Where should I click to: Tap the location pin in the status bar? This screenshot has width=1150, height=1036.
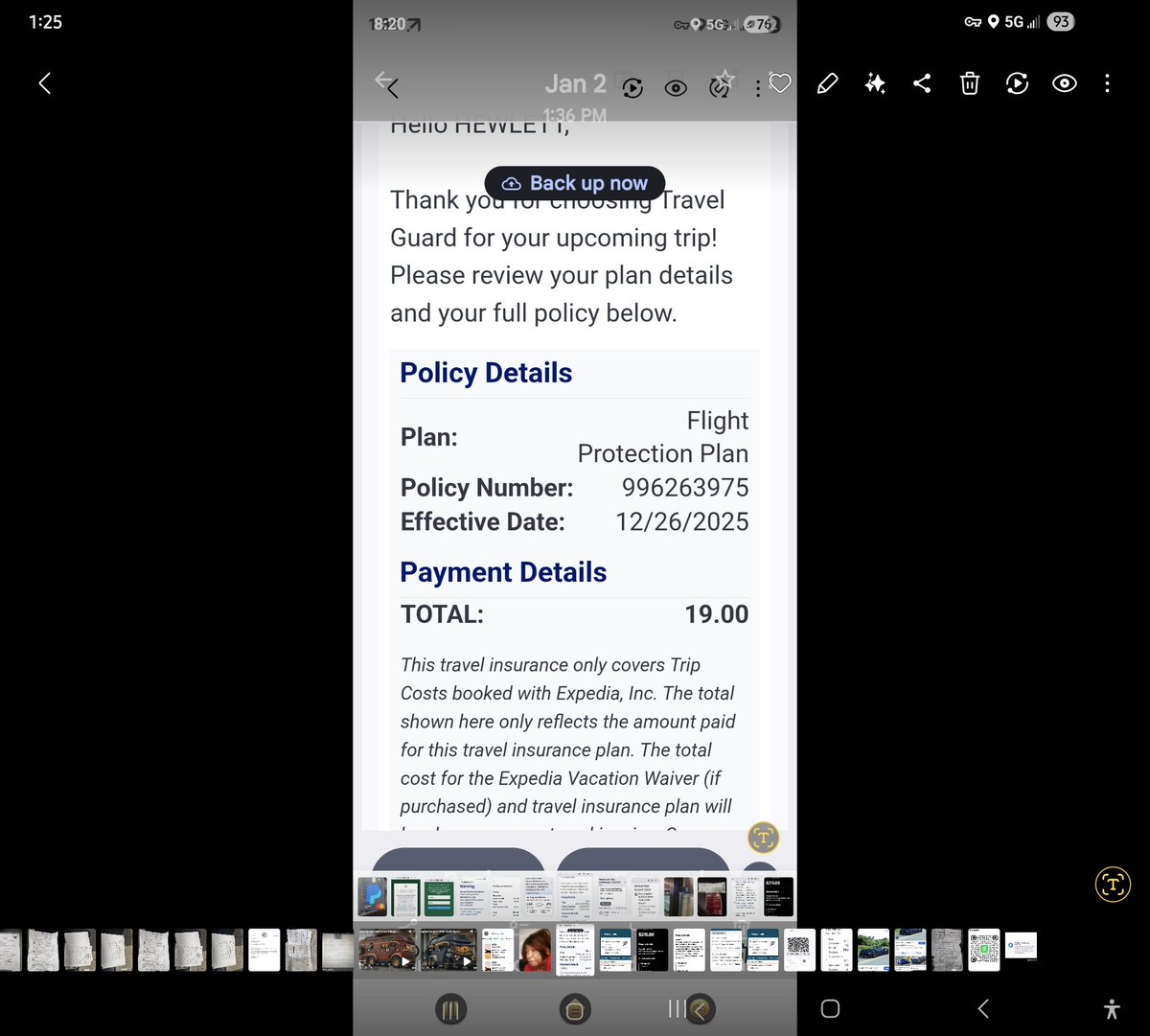click(x=993, y=22)
